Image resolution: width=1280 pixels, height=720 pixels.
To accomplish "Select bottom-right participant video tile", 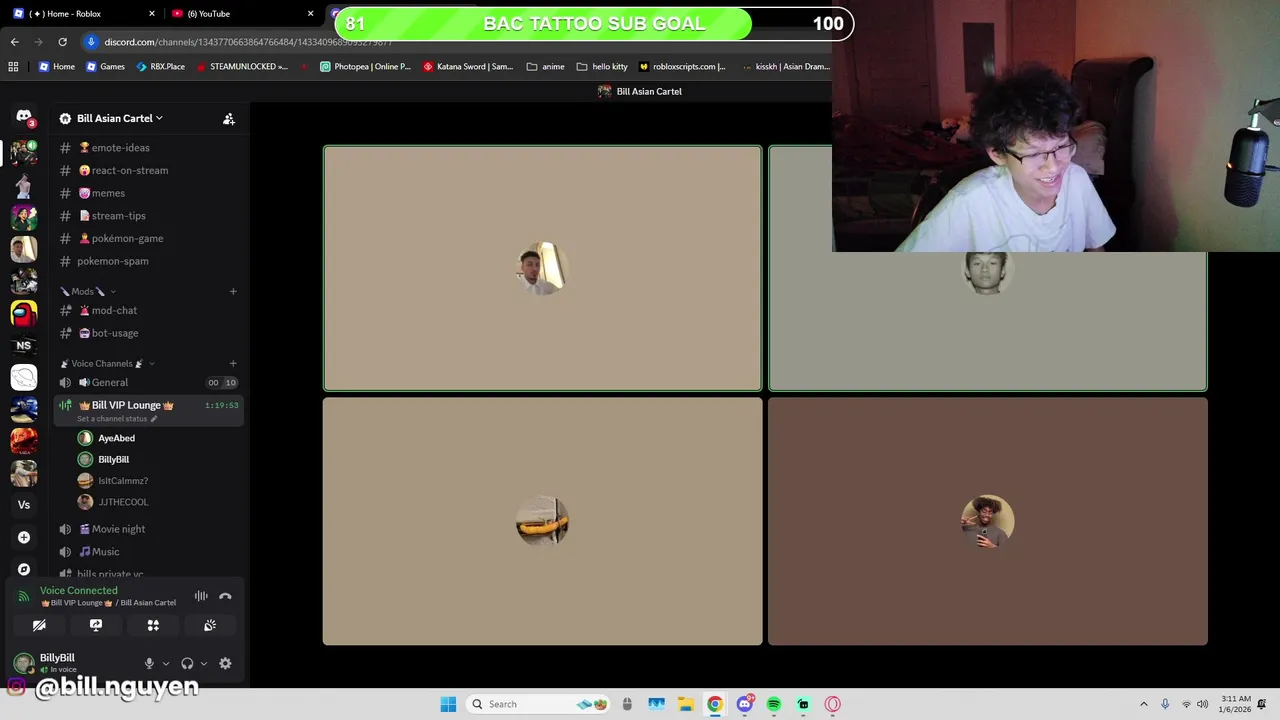I will click(988, 521).
